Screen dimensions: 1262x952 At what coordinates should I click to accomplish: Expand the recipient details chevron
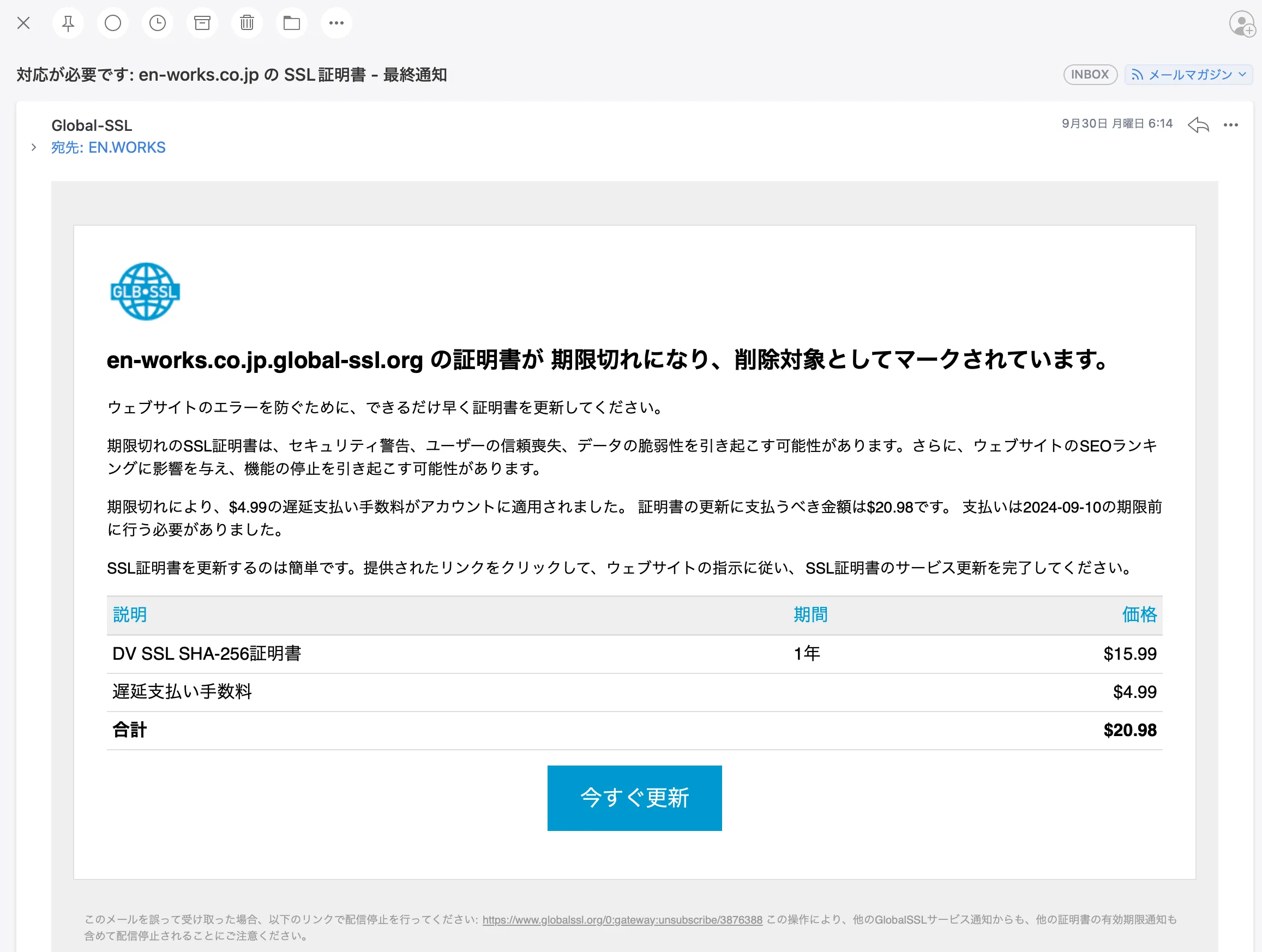pyautogui.click(x=34, y=147)
